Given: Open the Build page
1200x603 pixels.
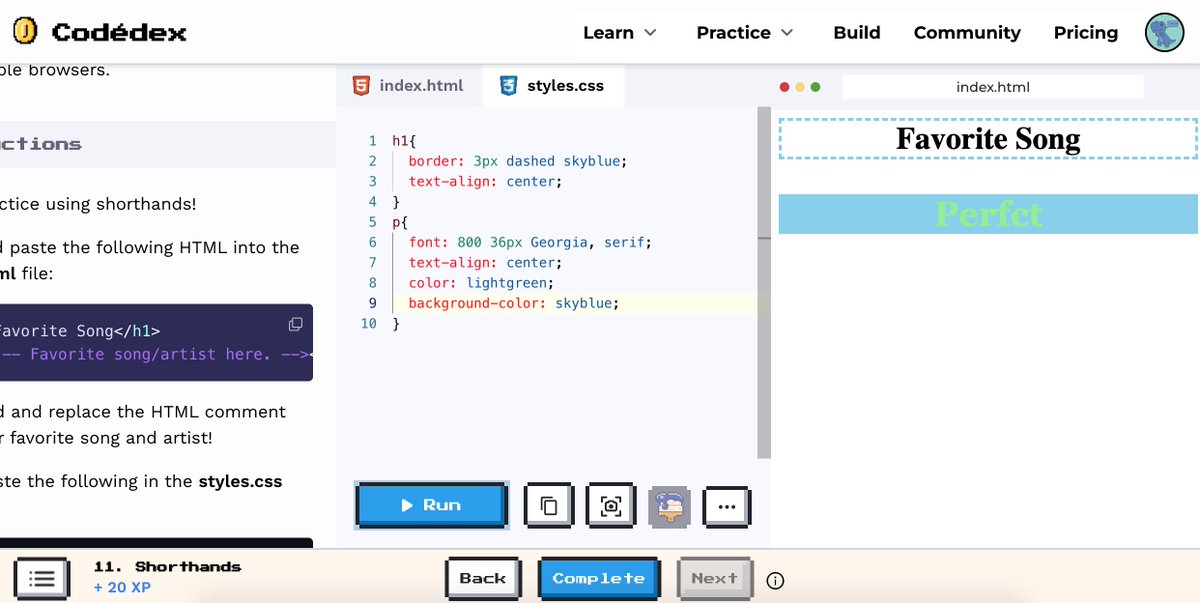Looking at the screenshot, I should click(x=857, y=33).
